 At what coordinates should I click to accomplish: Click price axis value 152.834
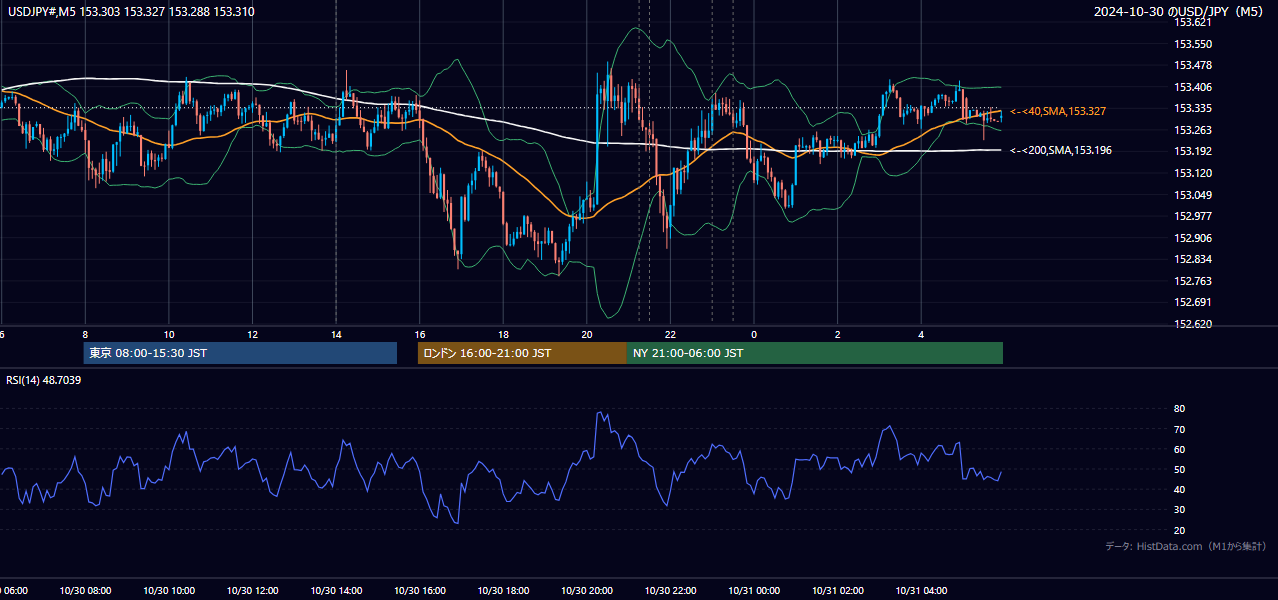1191,259
